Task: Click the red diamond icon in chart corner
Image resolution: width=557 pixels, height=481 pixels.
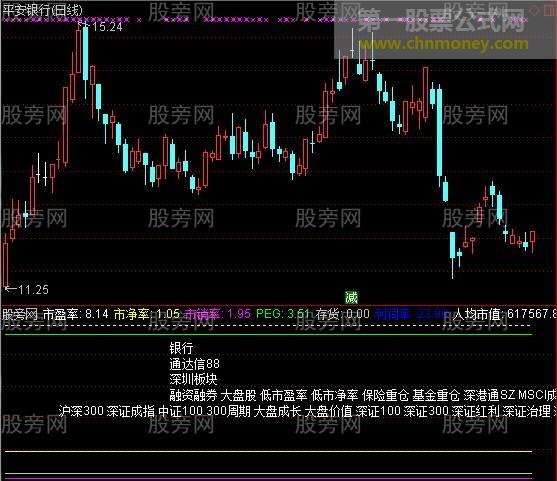Action: [x=534, y=10]
